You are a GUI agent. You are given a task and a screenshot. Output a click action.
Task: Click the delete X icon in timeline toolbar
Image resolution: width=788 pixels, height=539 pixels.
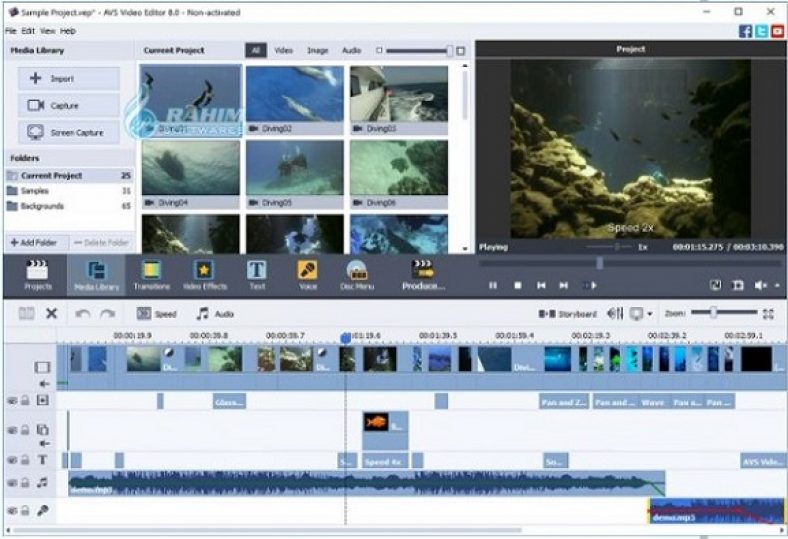point(52,313)
